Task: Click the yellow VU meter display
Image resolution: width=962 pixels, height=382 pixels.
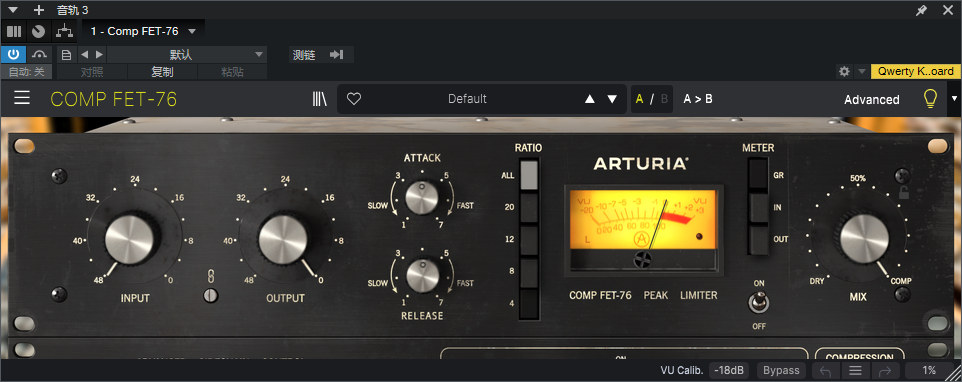Action: pyautogui.click(x=643, y=220)
